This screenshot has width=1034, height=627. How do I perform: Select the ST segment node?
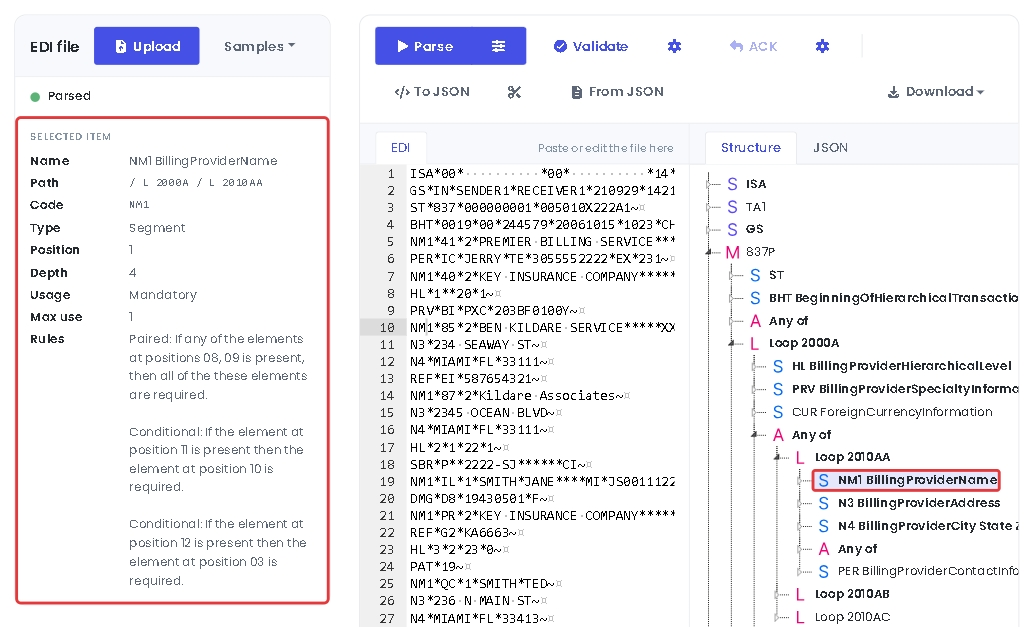(x=776, y=275)
